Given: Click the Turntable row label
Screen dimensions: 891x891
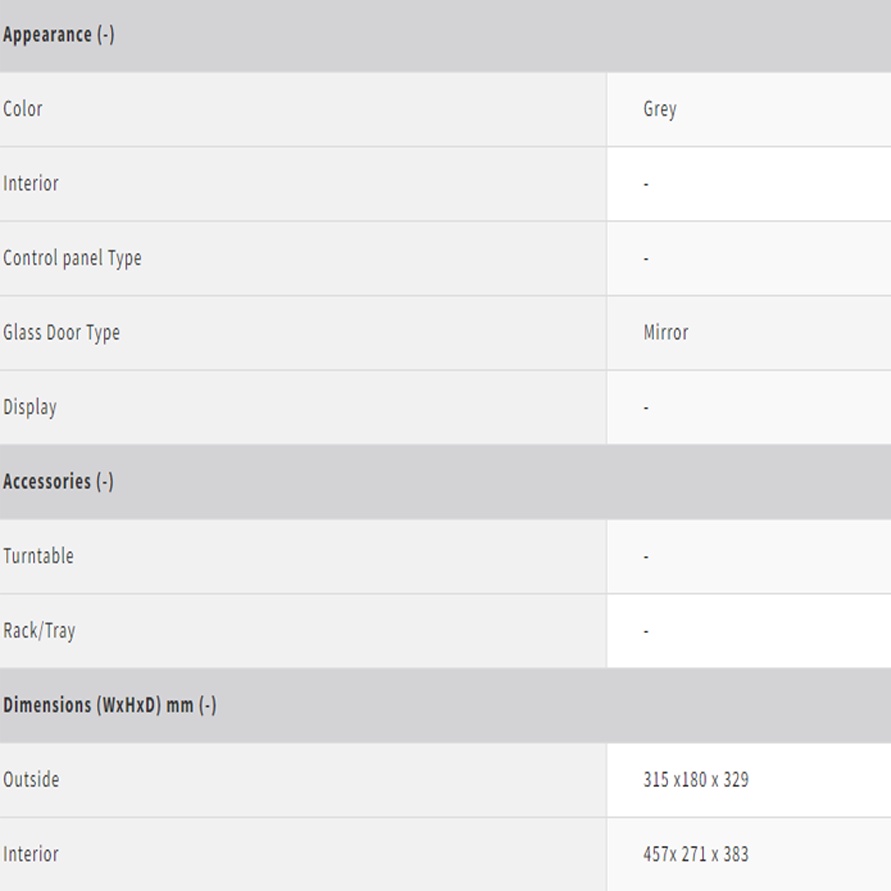Looking at the screenshot, I should coord(38,557).
